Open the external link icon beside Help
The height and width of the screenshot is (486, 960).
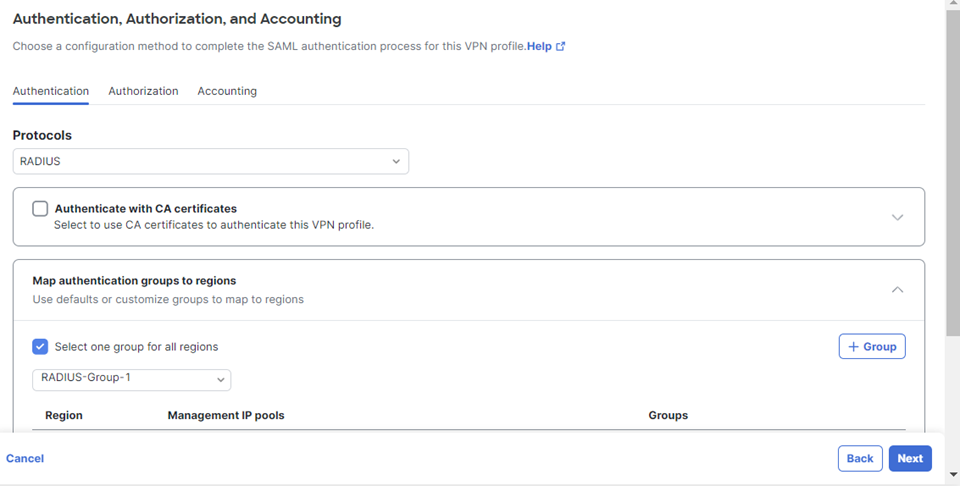(560, 47)
